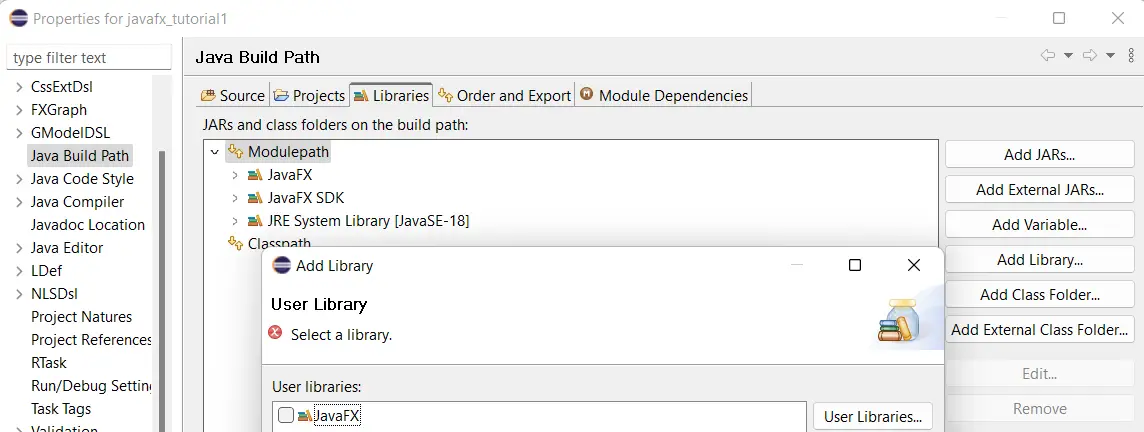The image size is (1144, 432).
Task: Open the Module Dependencies tab
Action: 663,96
